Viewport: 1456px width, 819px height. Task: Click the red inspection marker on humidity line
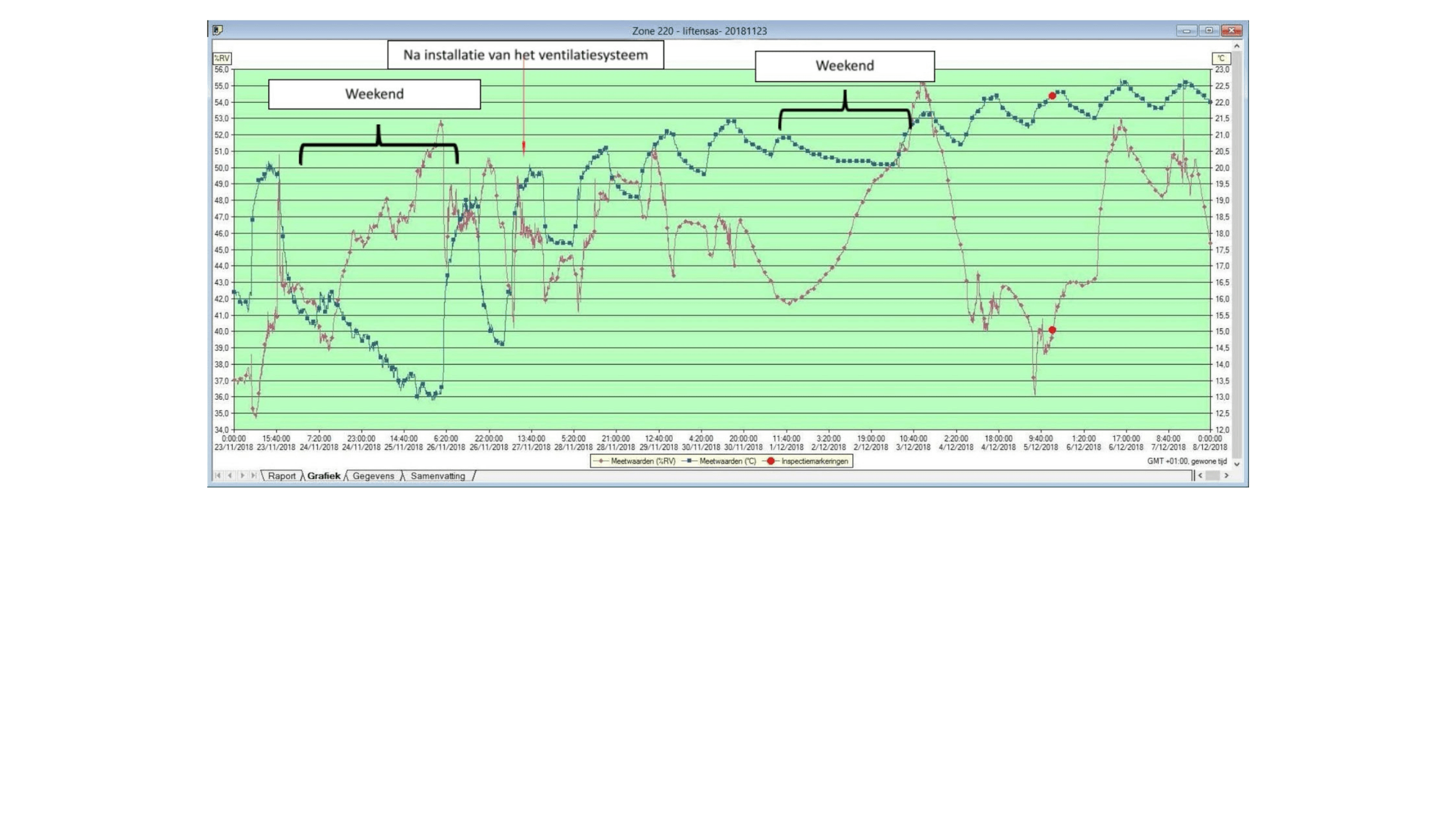[x=1052, y=330]
